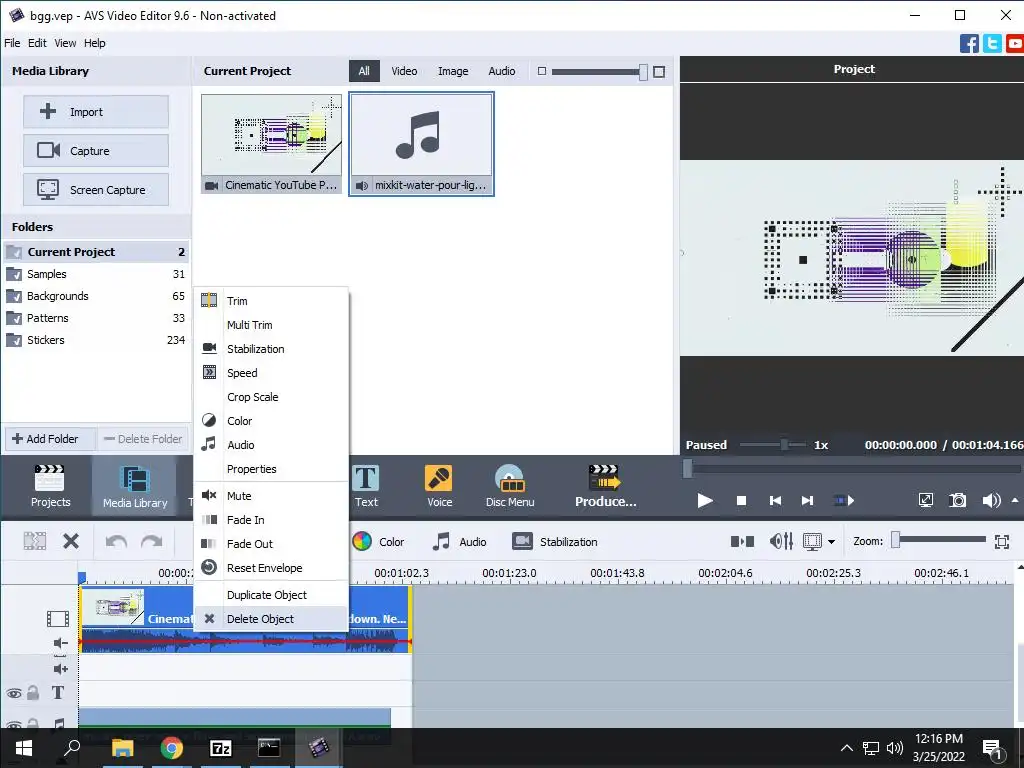1024x768 pixels.
Task: Redo the last action
Action: pos(152,541)
